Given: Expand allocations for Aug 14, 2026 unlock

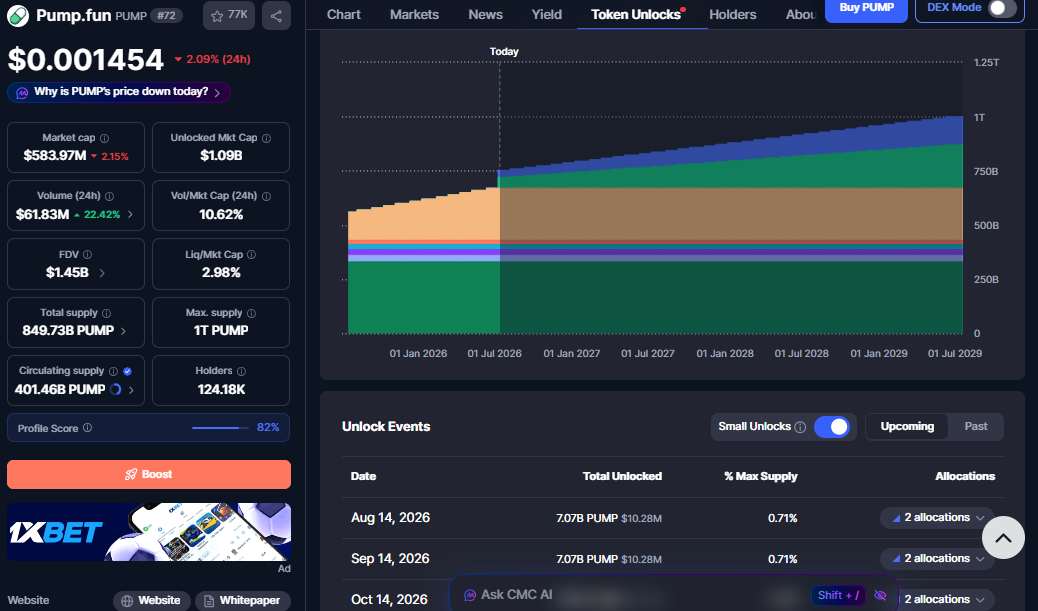Looking at the screenshot, I should pyautogui.click(x=937, y=518).
